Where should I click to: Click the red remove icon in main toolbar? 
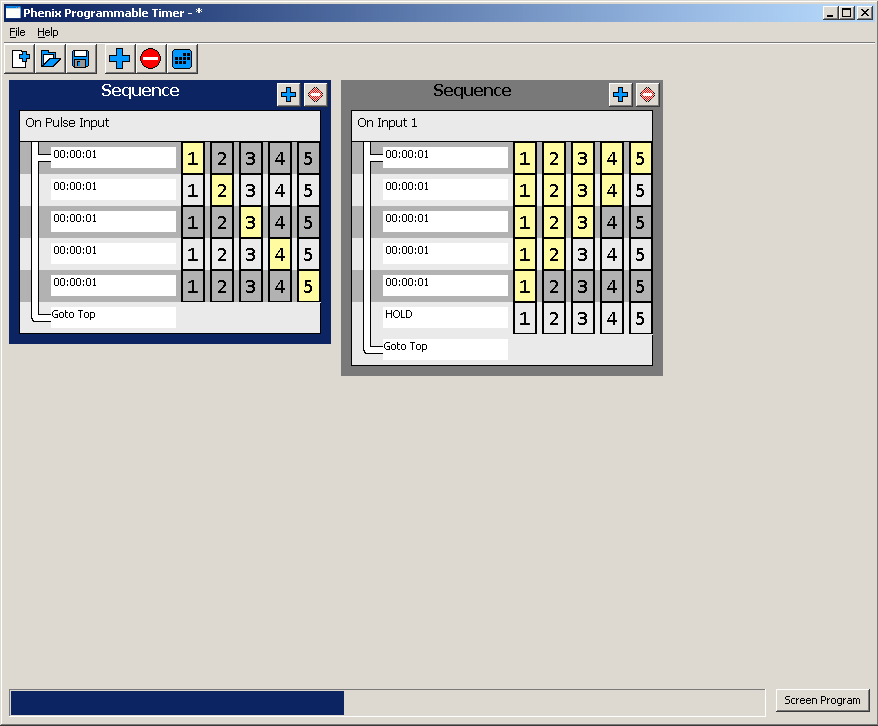click(151, 59)
